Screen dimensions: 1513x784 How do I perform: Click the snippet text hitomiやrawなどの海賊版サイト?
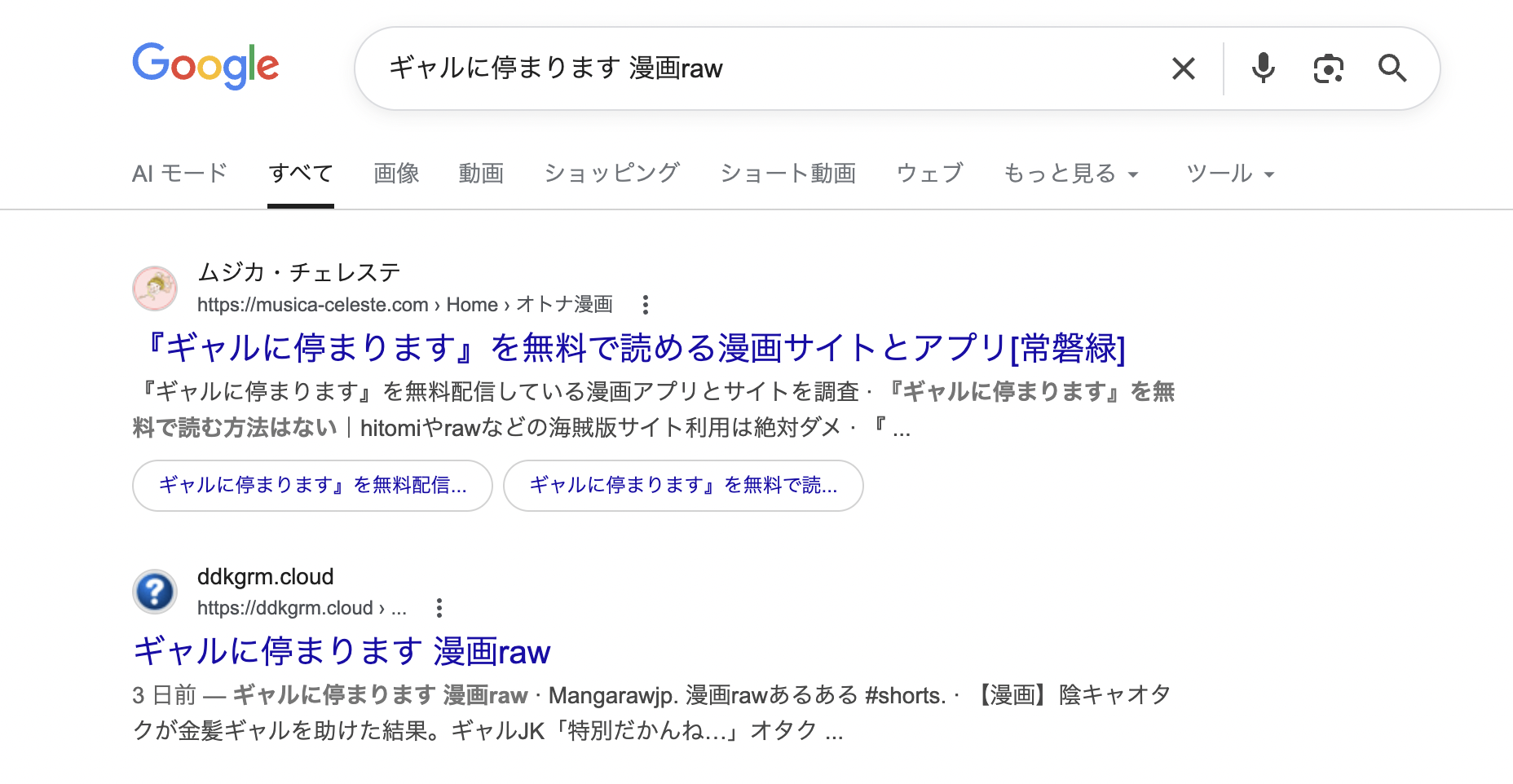[x=522, y=428]
